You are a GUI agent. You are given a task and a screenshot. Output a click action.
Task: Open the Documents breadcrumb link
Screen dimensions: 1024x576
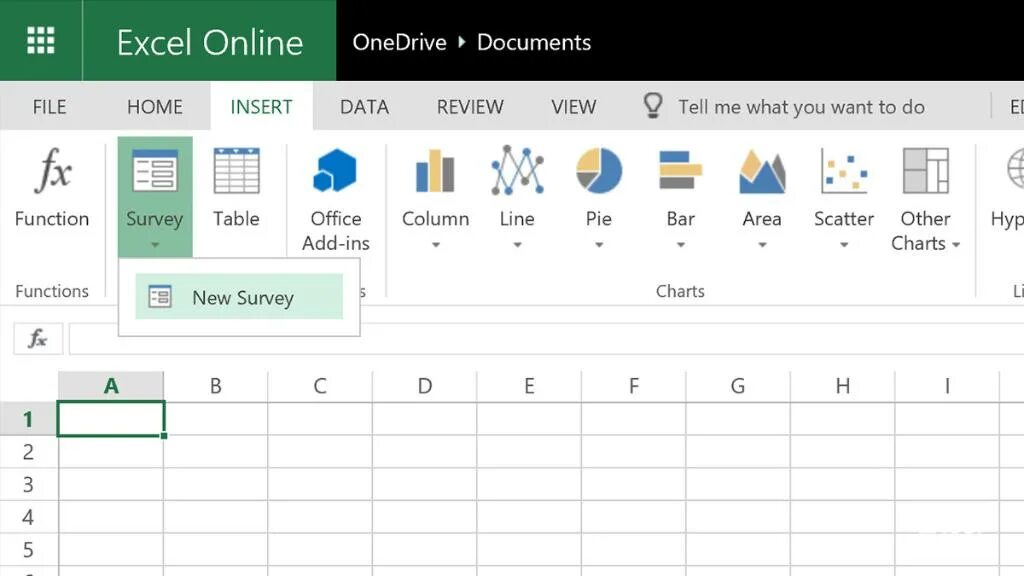534,42
